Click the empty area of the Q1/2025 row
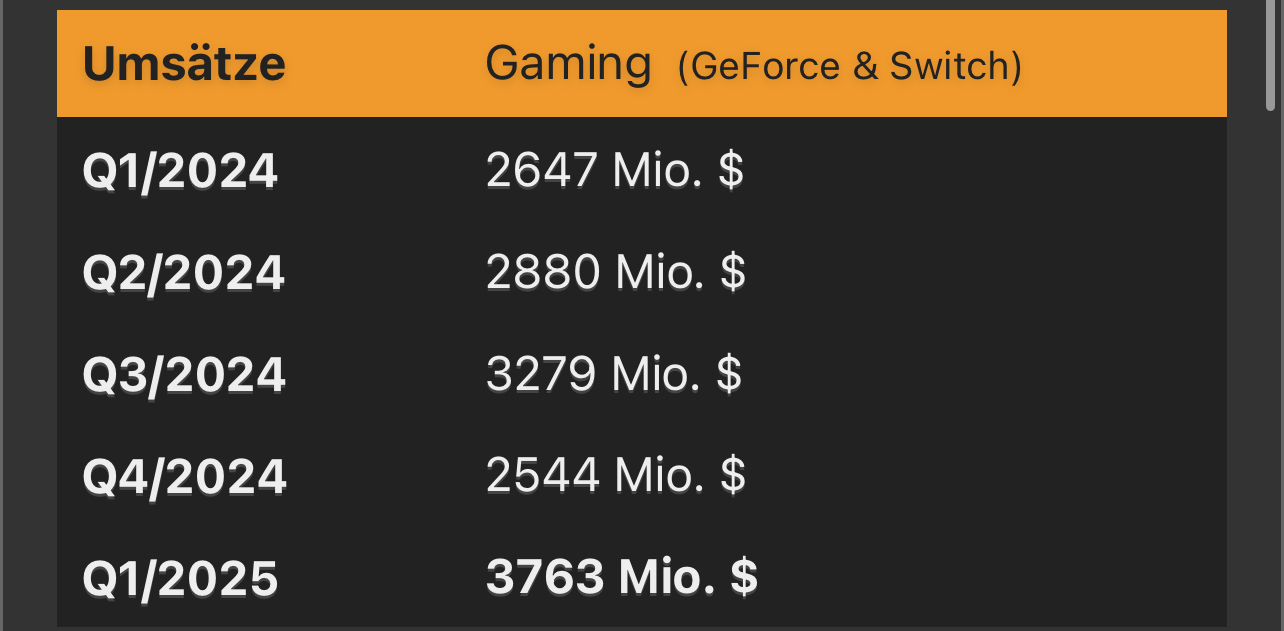The image size is (1284, 631). tap(990, 579)
